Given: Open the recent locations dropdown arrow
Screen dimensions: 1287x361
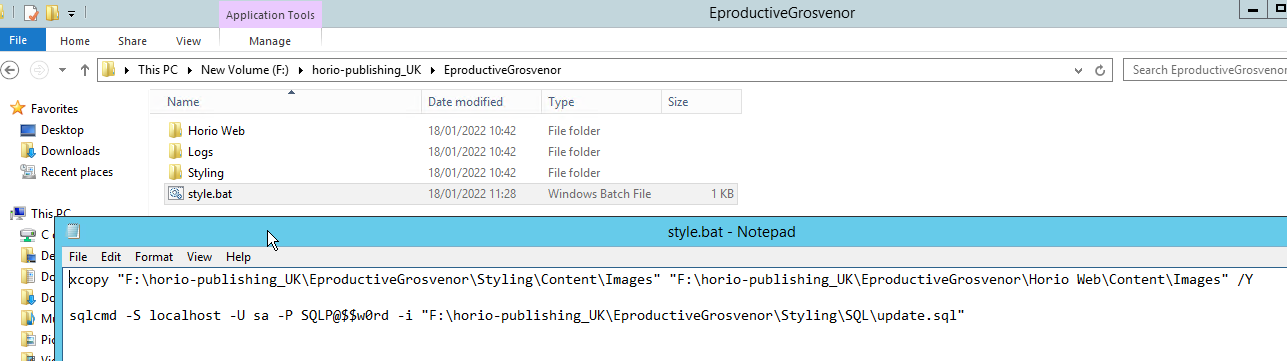Looking at the screenshot, I should click(x=61, y=71).
